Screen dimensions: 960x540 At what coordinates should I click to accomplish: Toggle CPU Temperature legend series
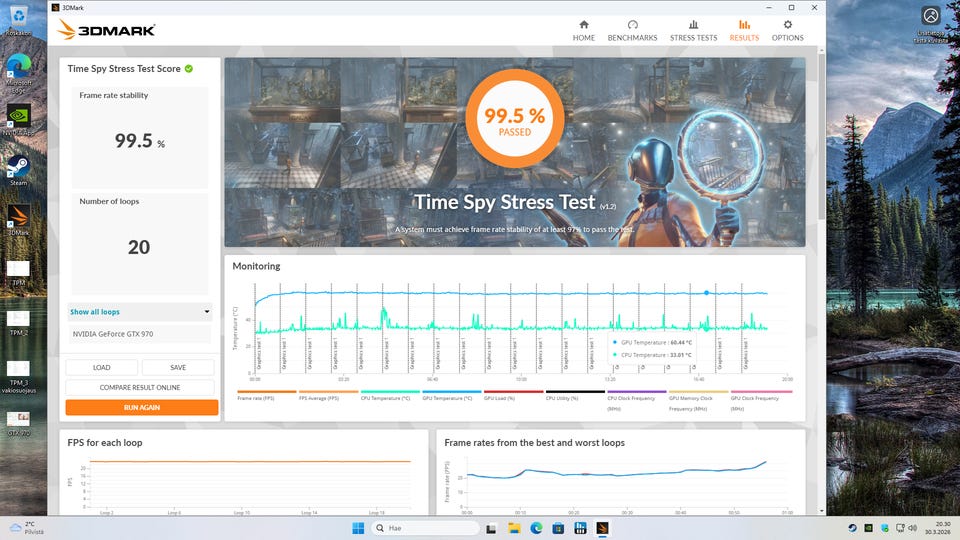coord(390,396)
